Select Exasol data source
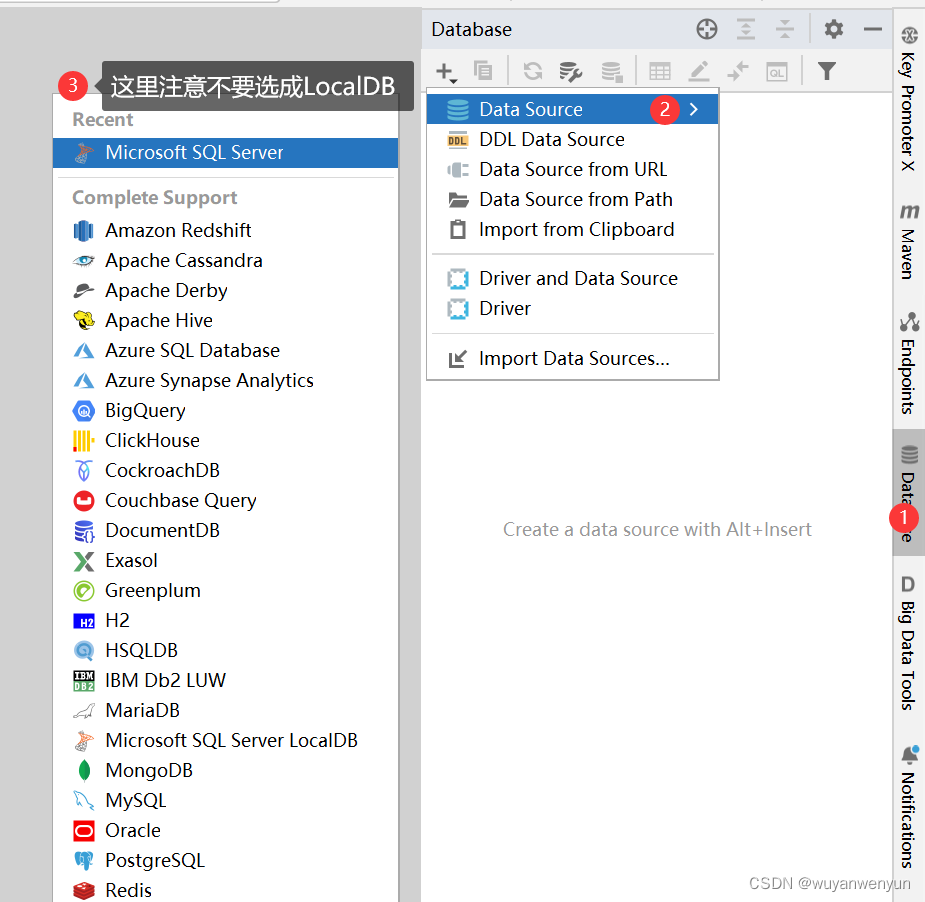Viewport: 925px width, 902px height. click(x=225, y=561)
